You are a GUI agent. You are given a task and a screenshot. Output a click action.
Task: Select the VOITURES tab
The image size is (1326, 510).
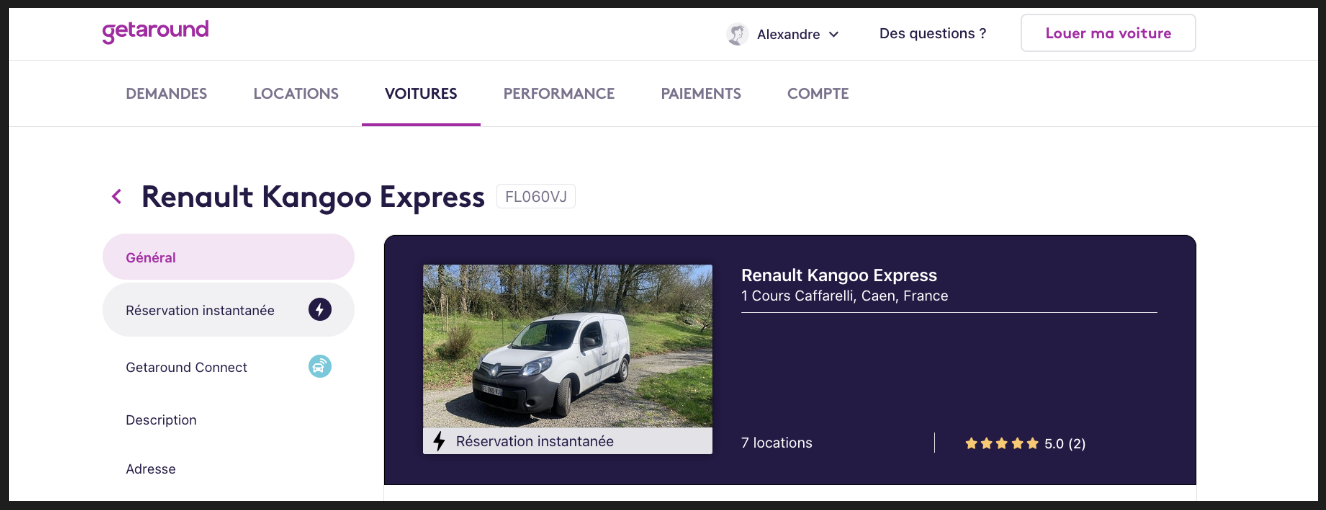421,94
